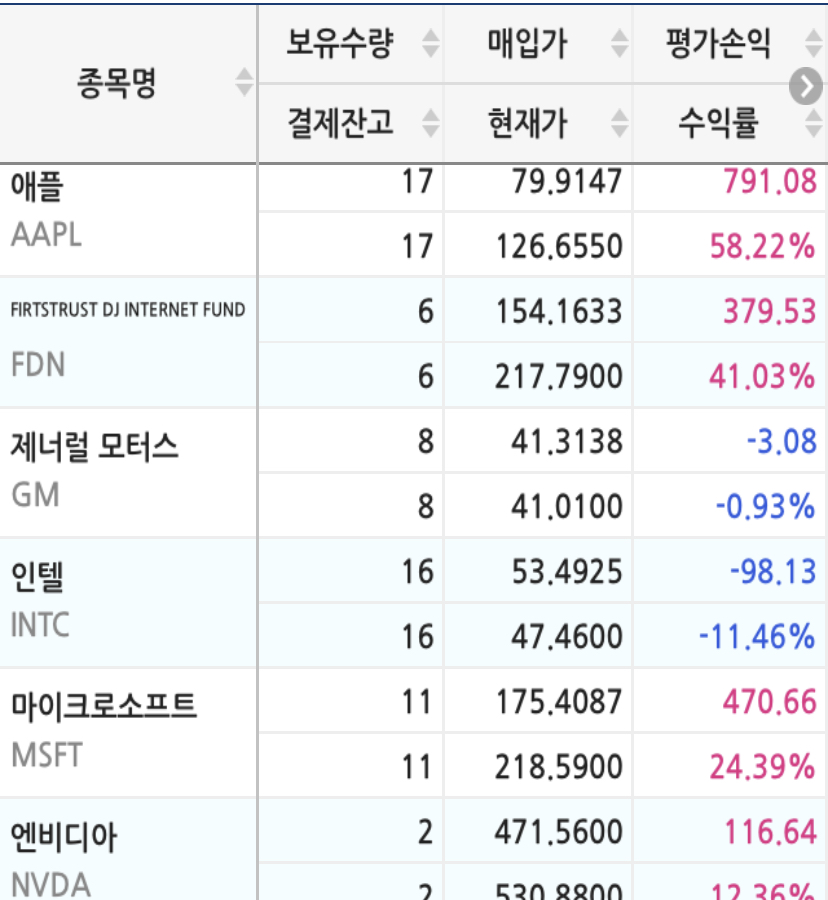Click Apple's 791.08 valuation gain
This screenshot has width=828, height=900.
[x=763, y=182]
